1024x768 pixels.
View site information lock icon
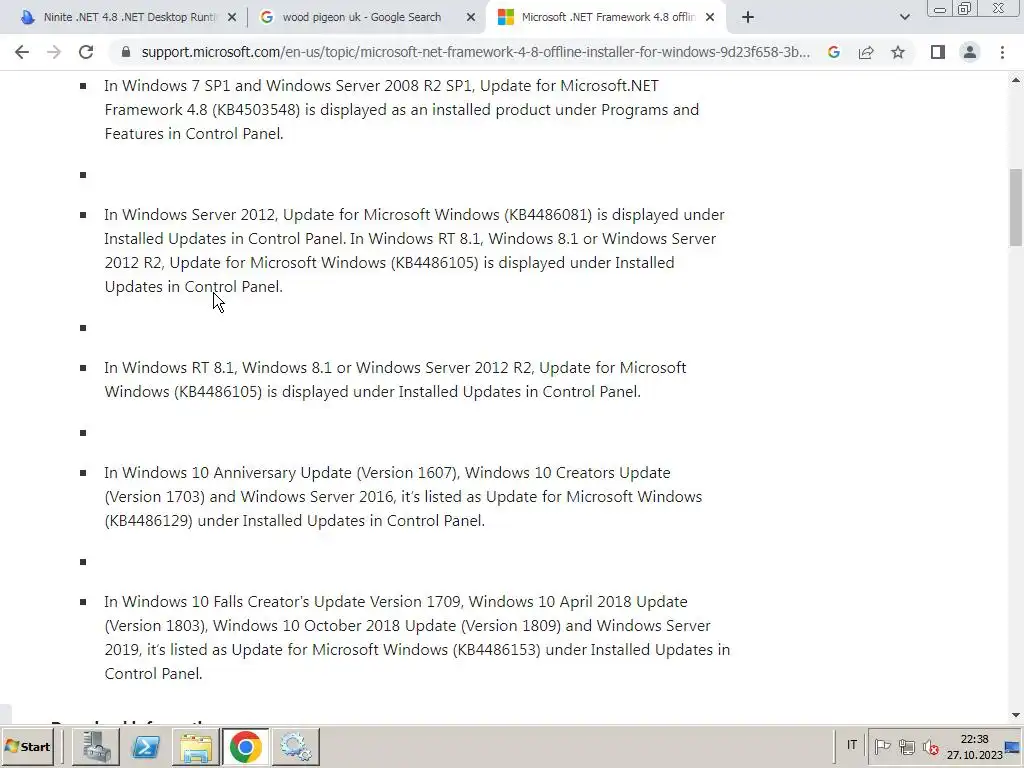coord(126,52)
